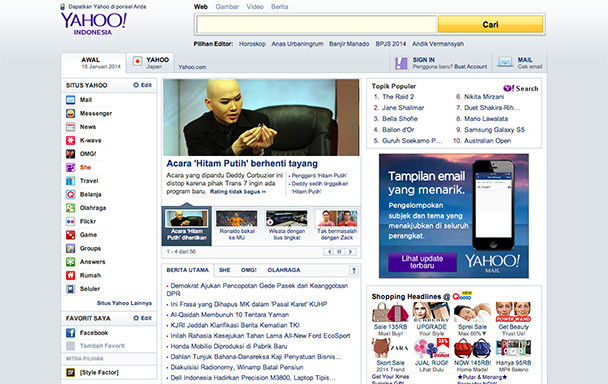Select the Web search tab

point(200,7)
